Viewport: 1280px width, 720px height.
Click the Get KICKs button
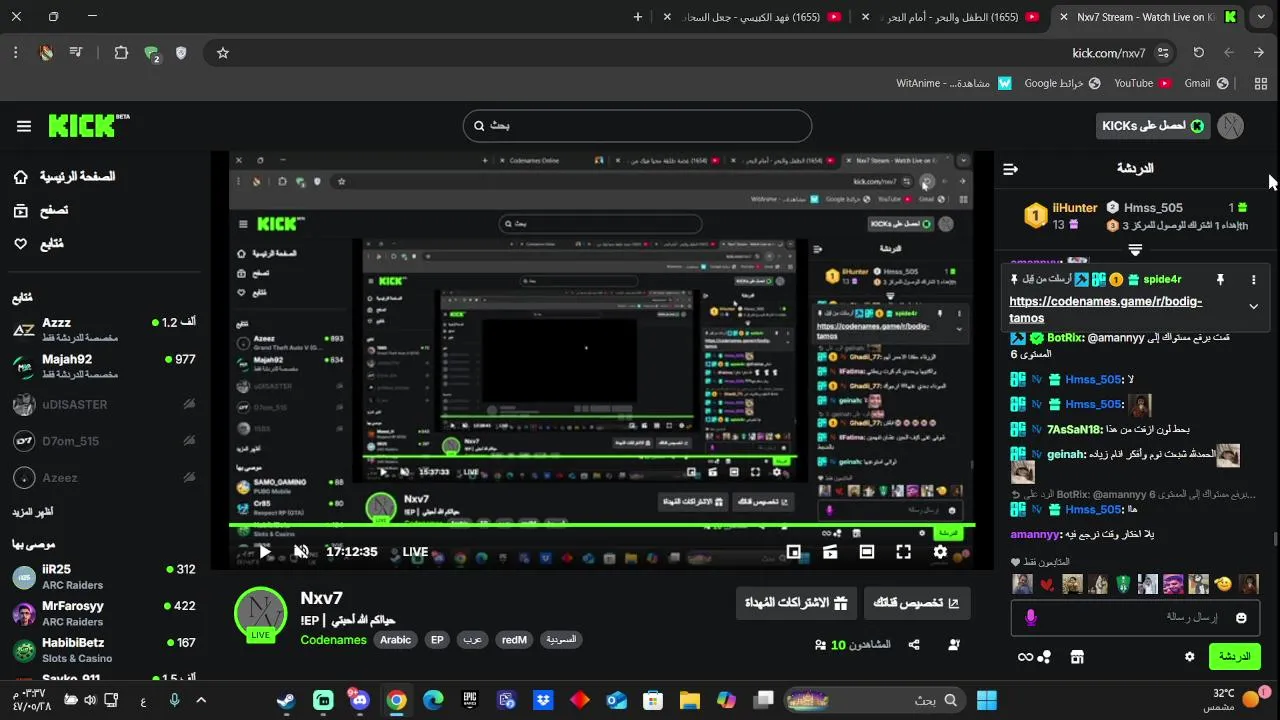tap(1152, 126)
